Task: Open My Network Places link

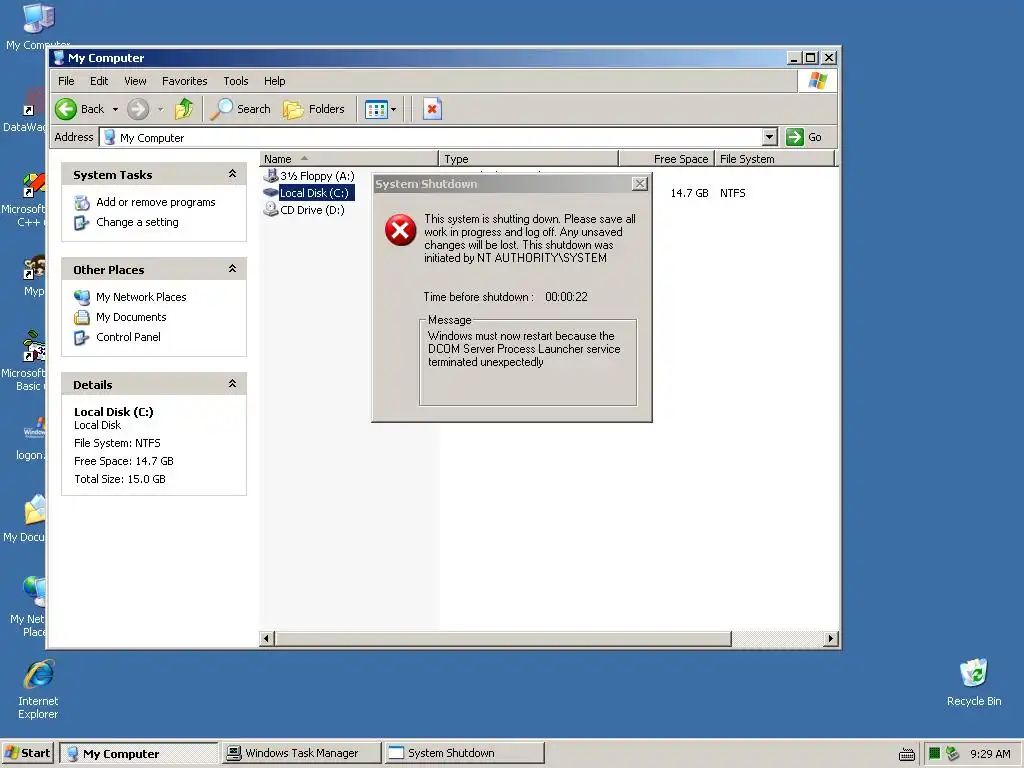Action: 141,297
